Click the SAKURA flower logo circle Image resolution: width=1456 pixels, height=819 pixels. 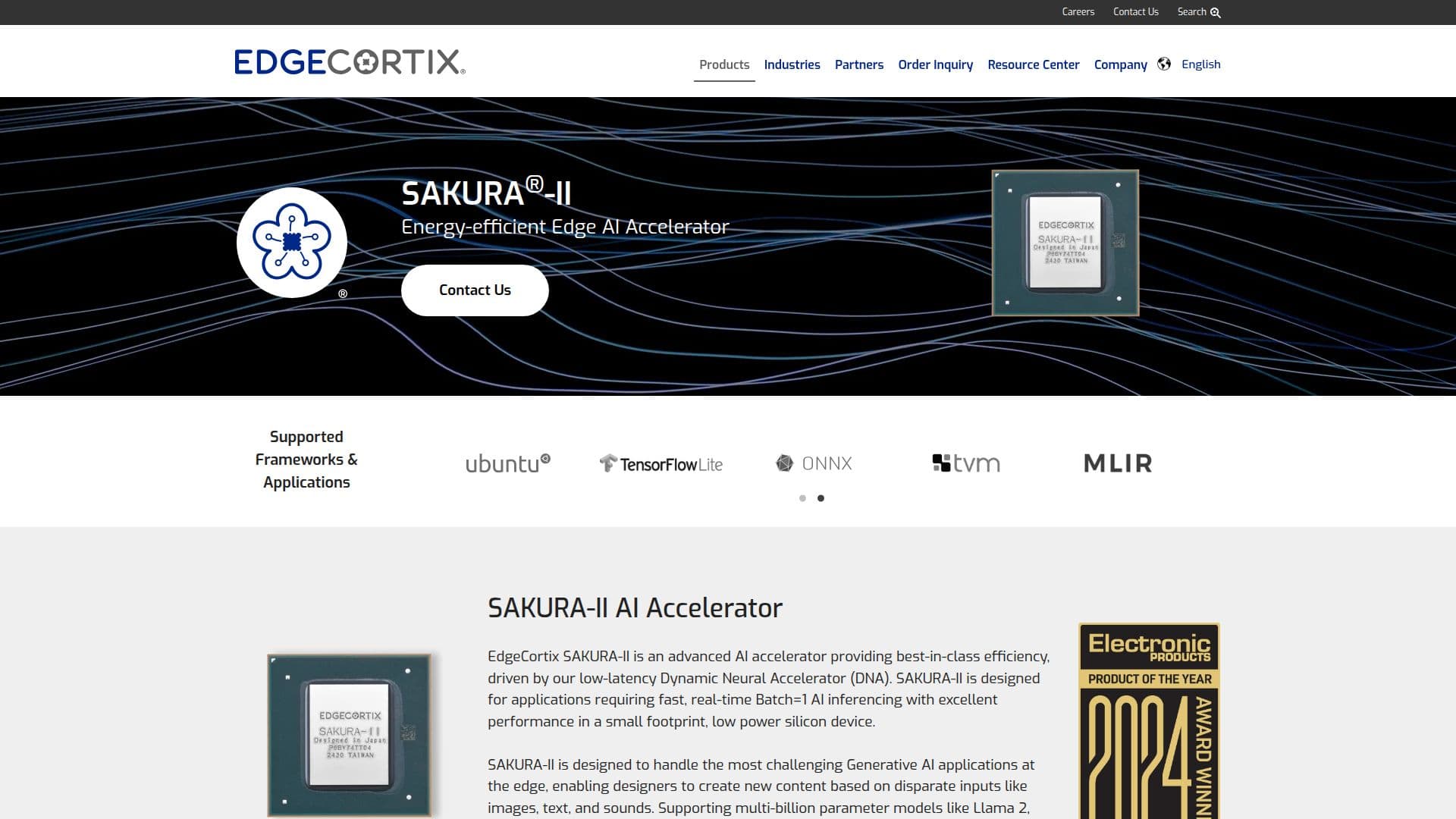(292, 243)
